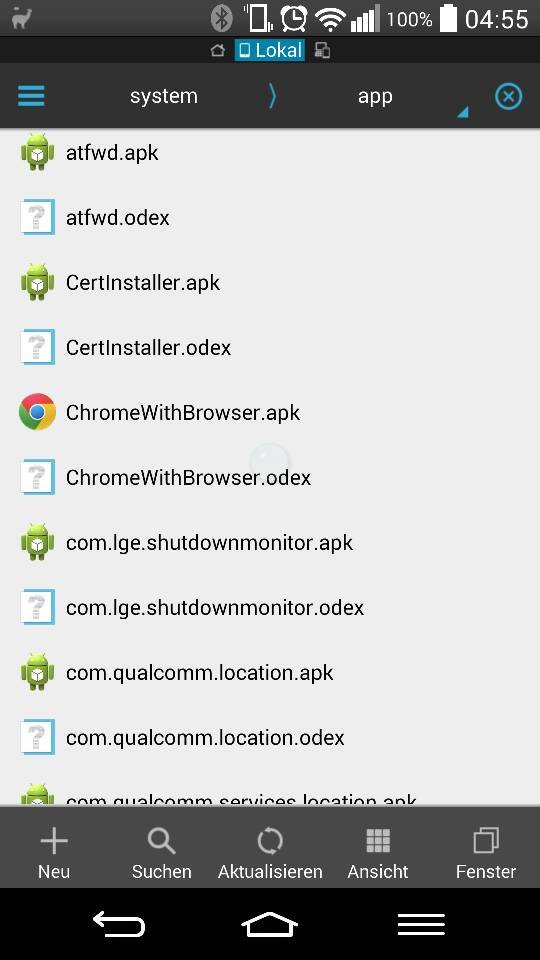Open CertInstaller.odex unknown file

click(x=270, y=347)
